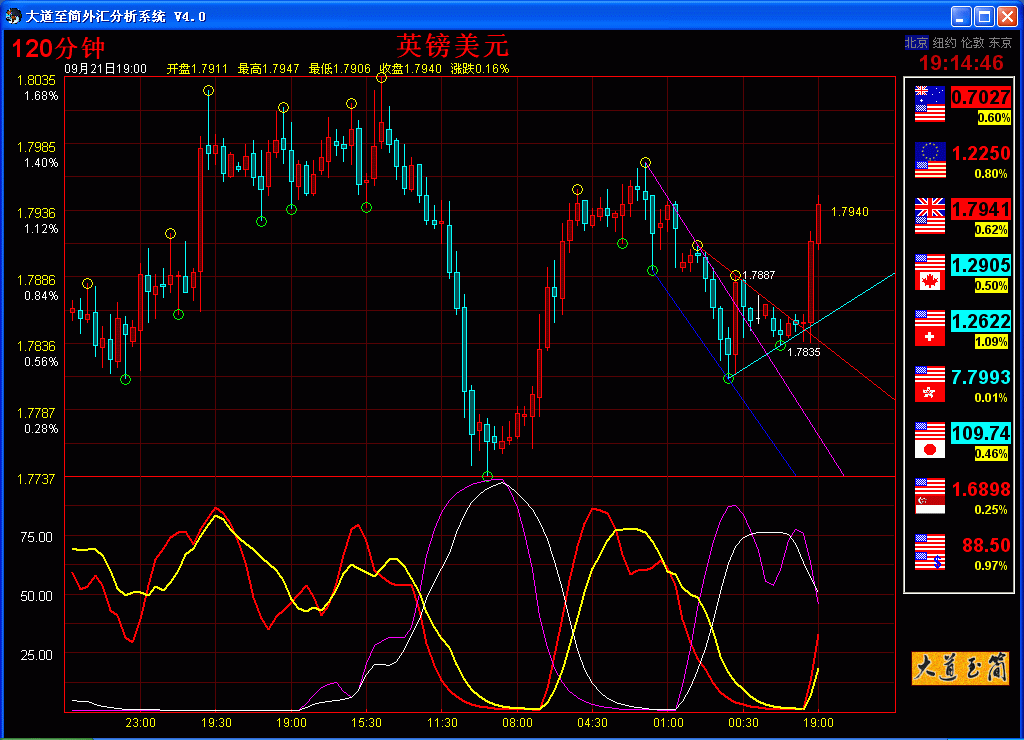1024x740 pixels.
Task: Click the 英镑美元 chart title
Action: [453, 45]
